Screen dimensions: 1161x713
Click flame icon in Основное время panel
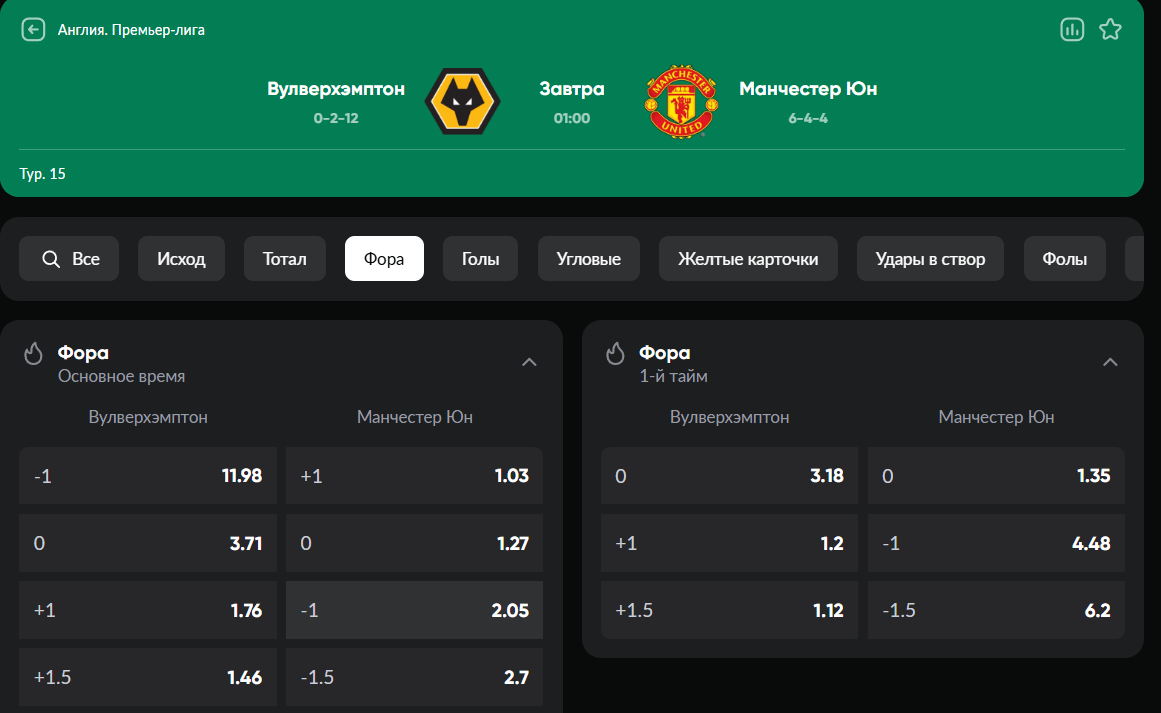pos(35,354)
